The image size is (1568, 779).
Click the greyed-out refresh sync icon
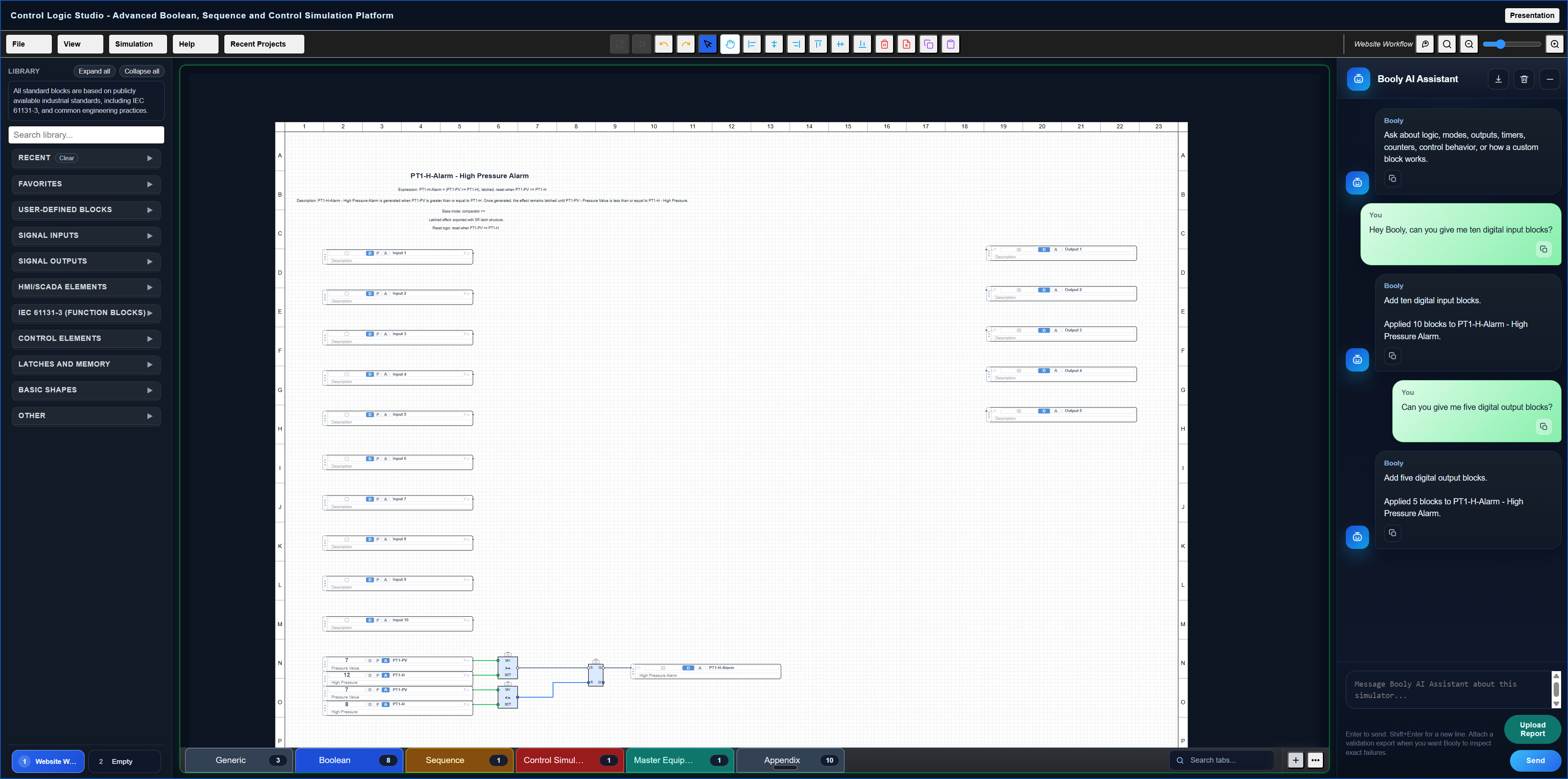pyautogui.click(x=620, y=44)
